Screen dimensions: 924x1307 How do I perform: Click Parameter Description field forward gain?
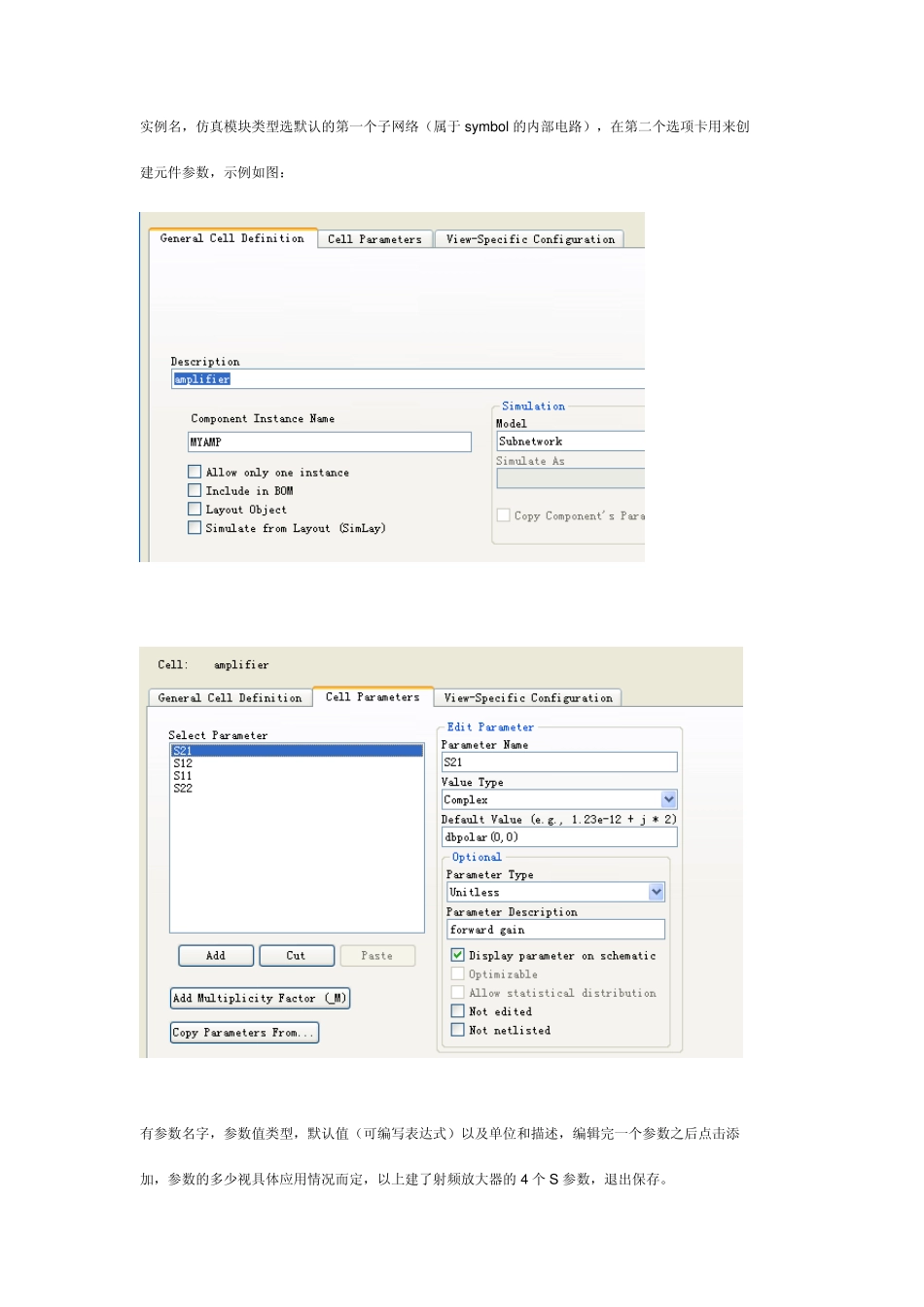(555, 930)
